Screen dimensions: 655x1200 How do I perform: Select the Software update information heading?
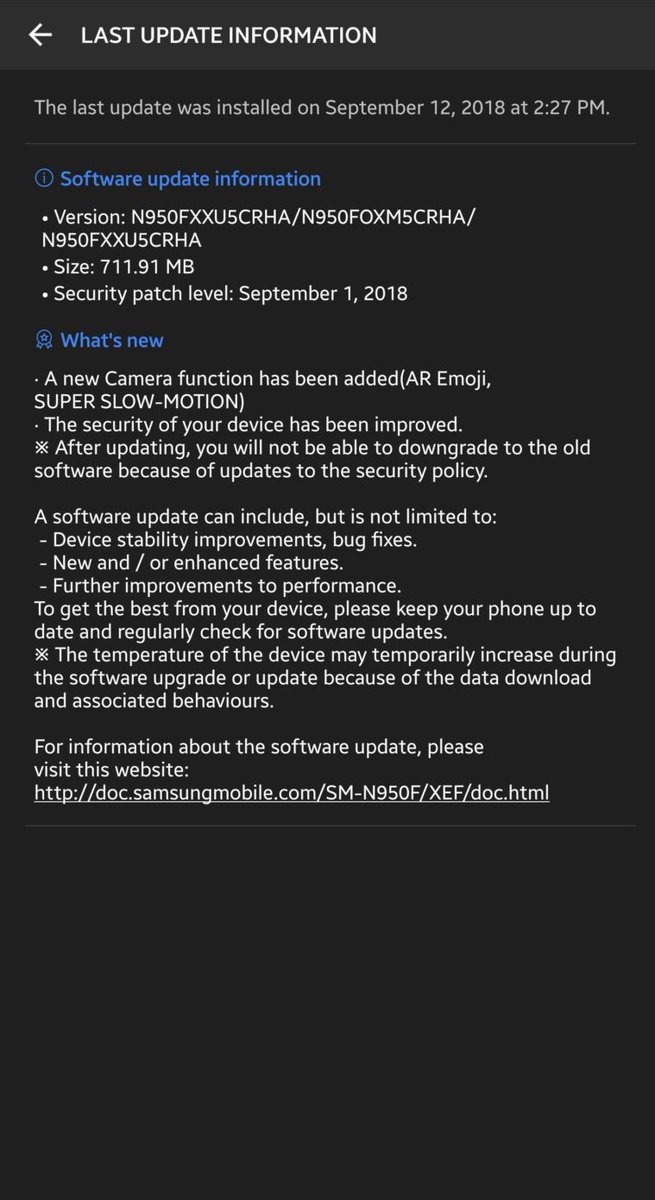tap(190, 179)
